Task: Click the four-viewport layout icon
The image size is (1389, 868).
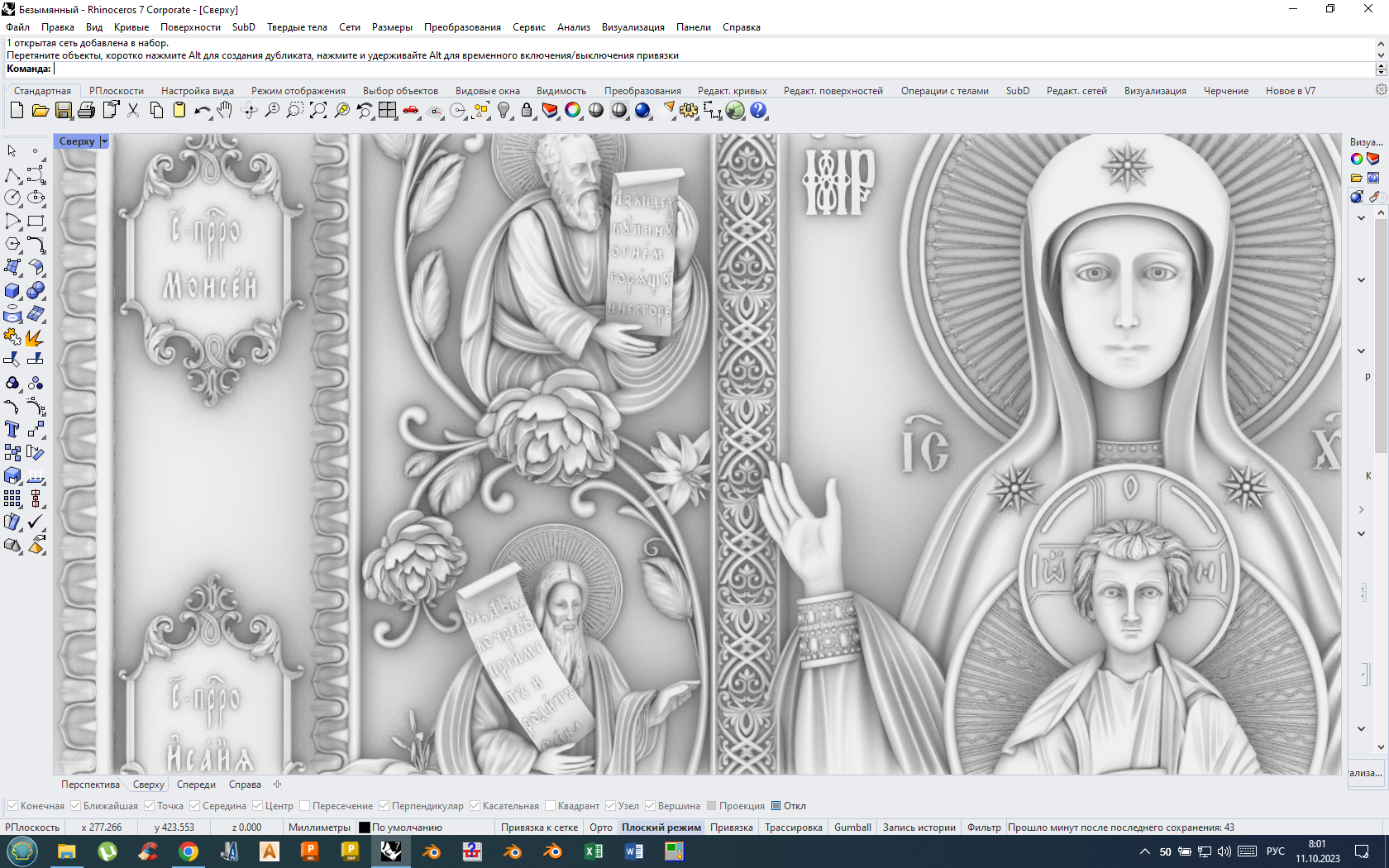Action: click(x=388, y=110)
